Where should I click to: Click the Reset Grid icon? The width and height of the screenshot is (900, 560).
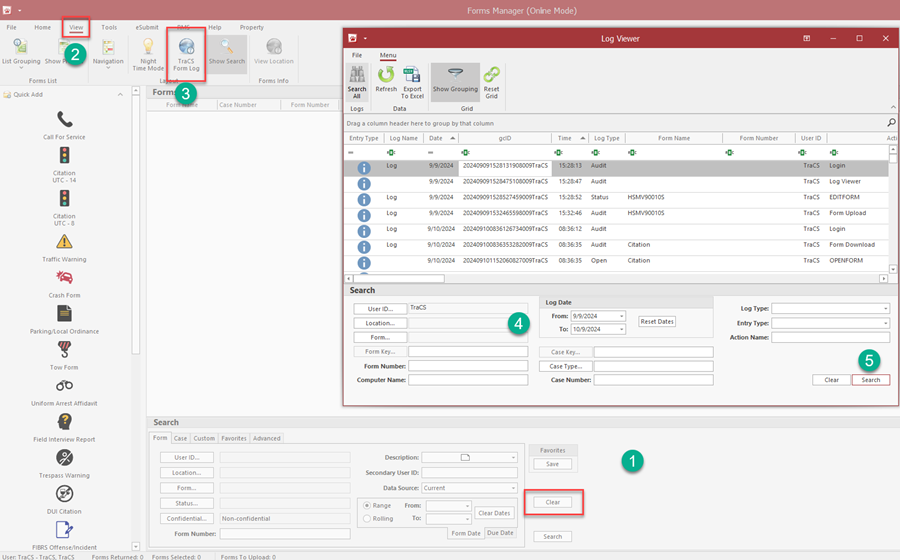coord(491,81)
